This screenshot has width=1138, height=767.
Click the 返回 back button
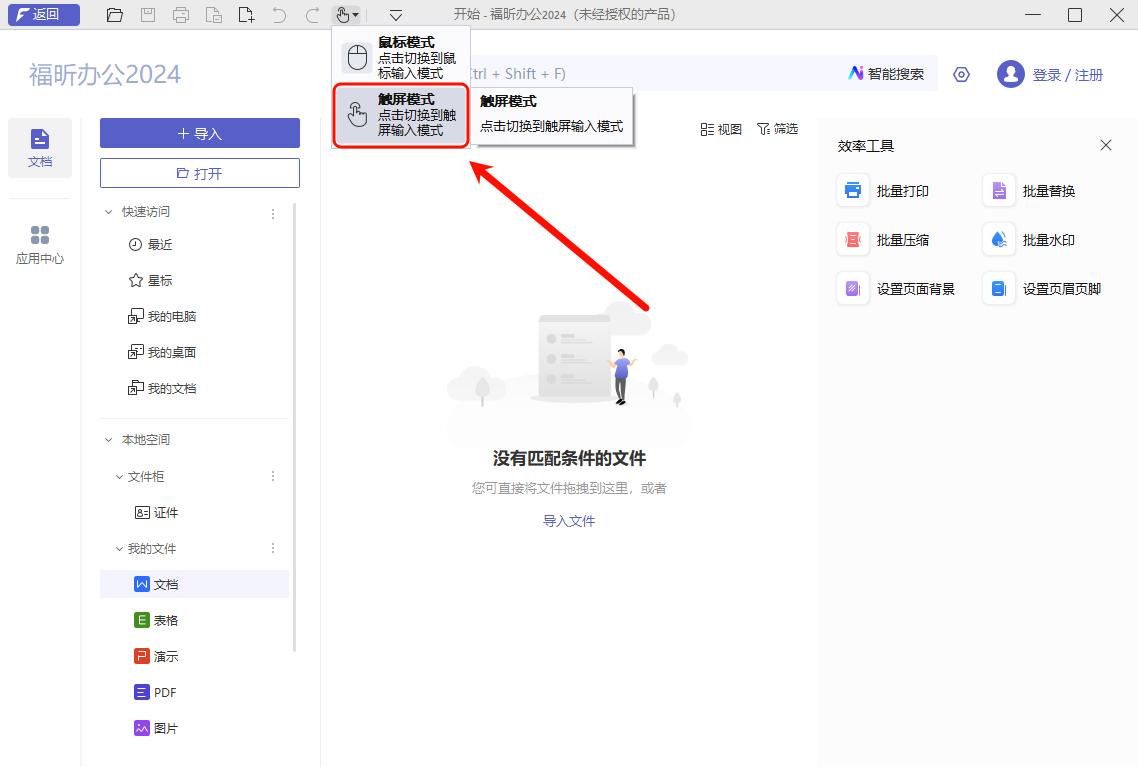click(44, 15)
